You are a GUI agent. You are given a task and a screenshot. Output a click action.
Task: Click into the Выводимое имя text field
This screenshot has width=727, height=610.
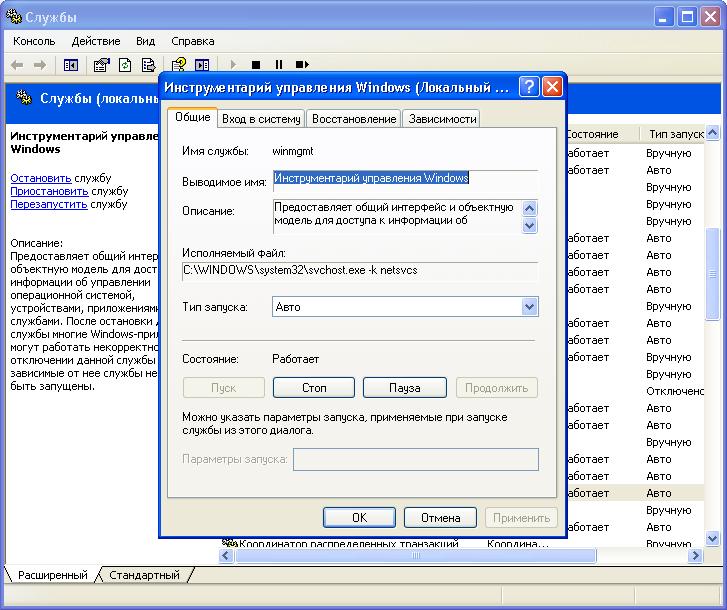(x=405, y=179)
